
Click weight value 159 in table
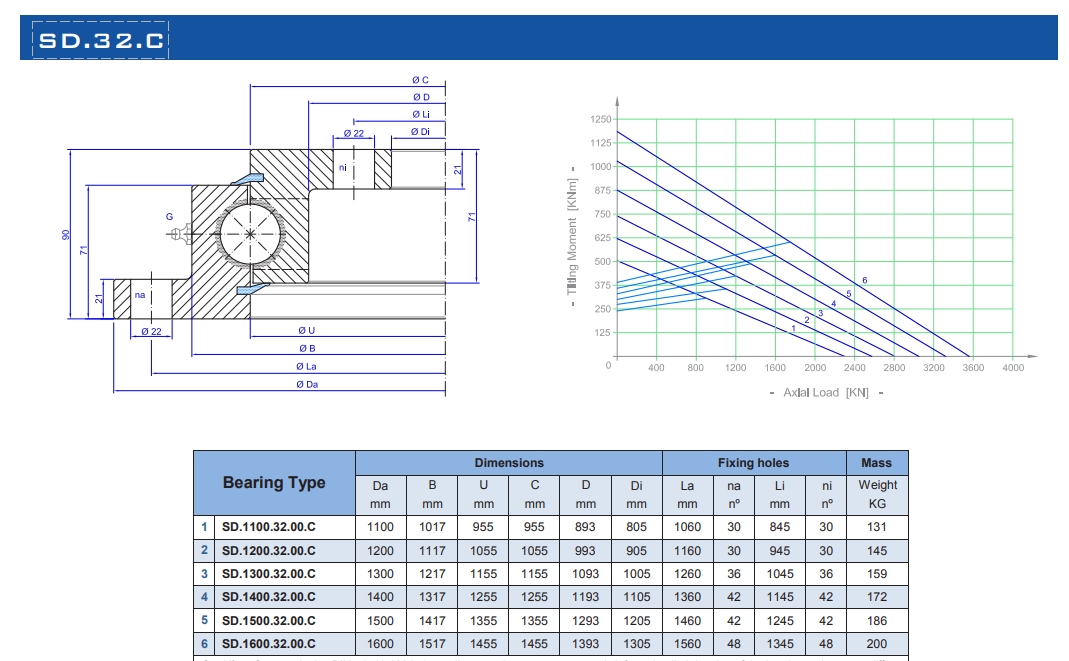click(877, 574)
